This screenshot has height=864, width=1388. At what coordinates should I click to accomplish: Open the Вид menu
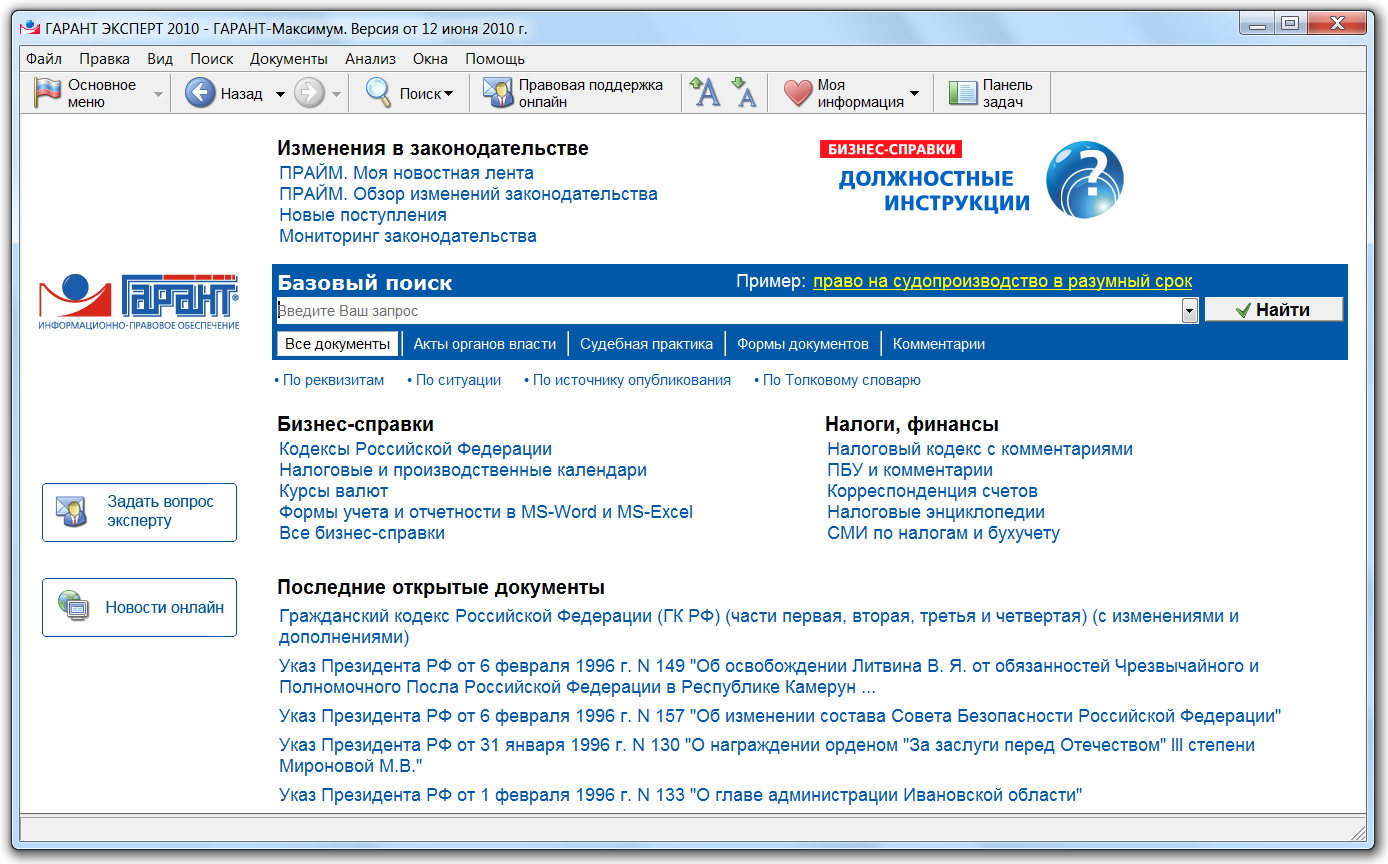tap(160, 59)
